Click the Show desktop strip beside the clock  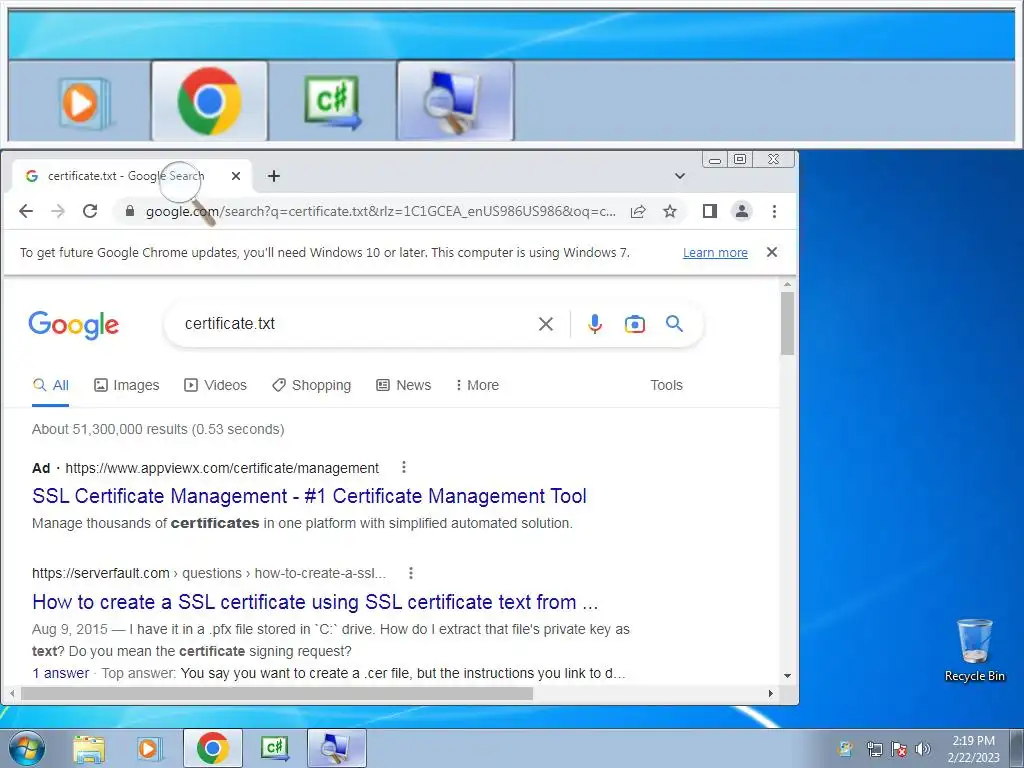(x=1016, y=748)
